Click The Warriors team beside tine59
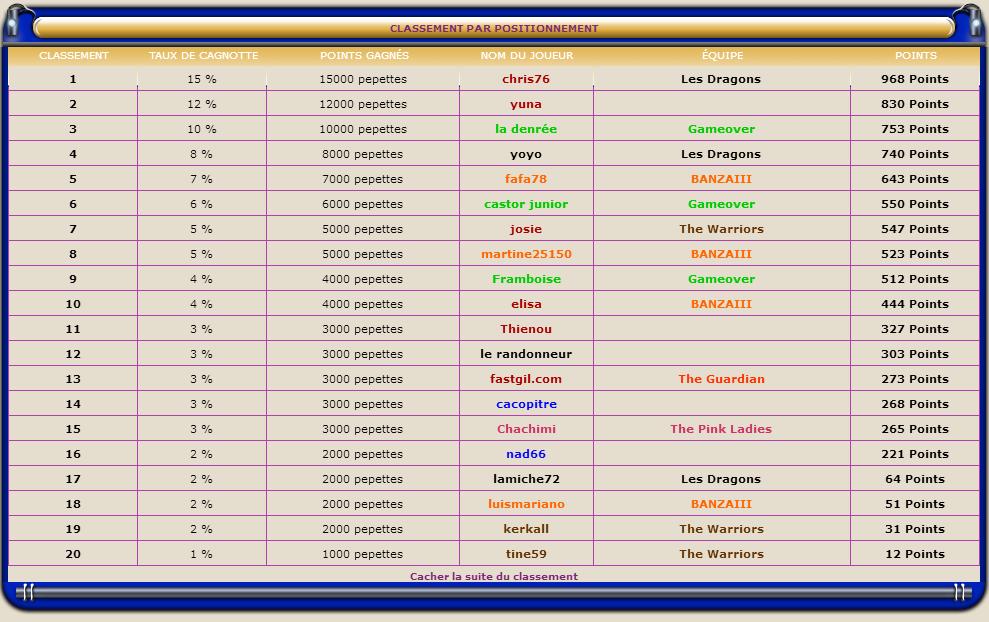Viewport: 989px width, 622px height. [720, 554]
